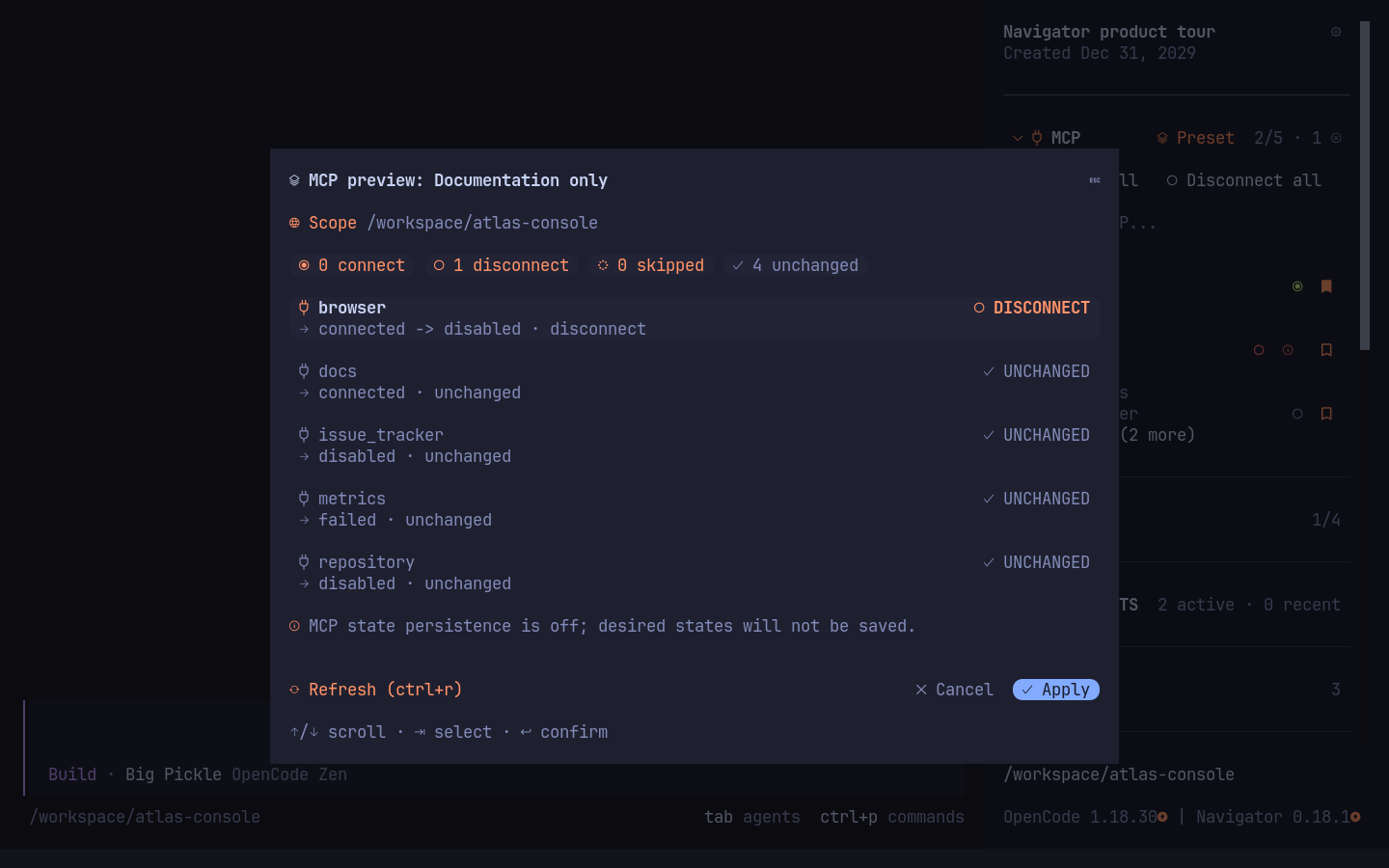Viewport: 1389px width, 868px height.
Task: Select the '4 unchanged' filter chip
Action: pos(796,265)
